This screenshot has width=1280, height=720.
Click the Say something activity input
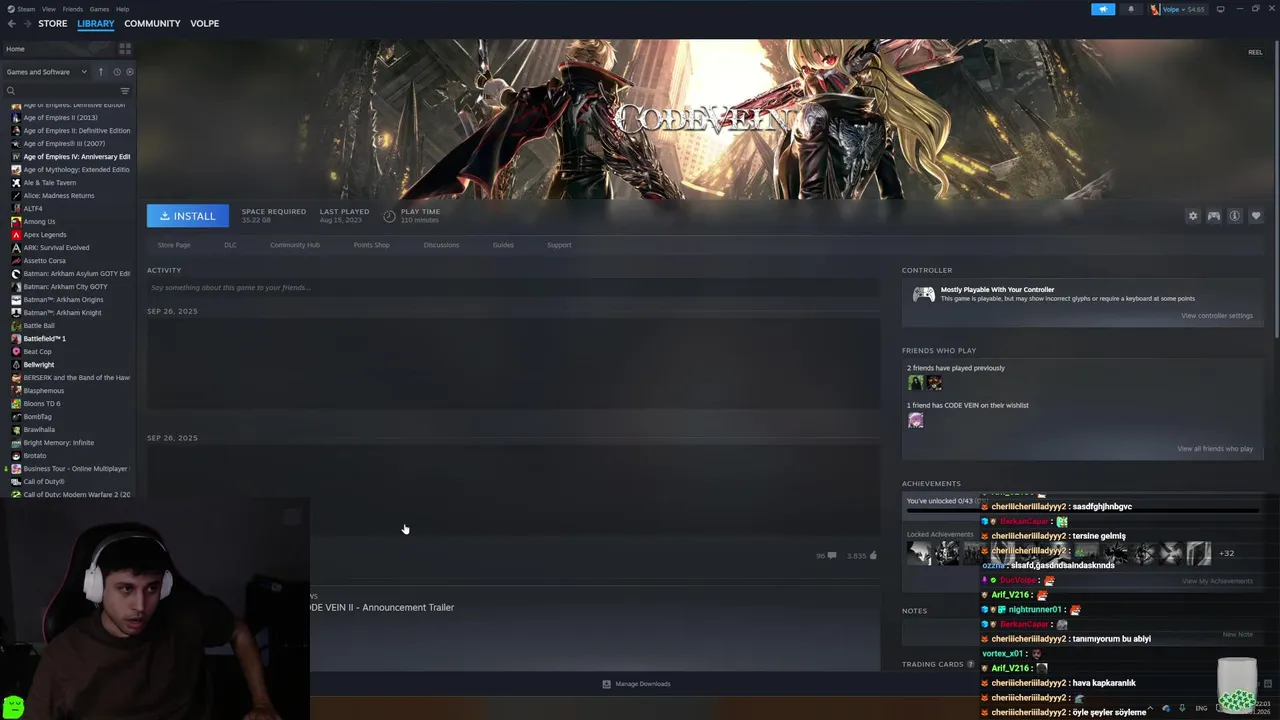pyautogui.click(x=513, y=288)
